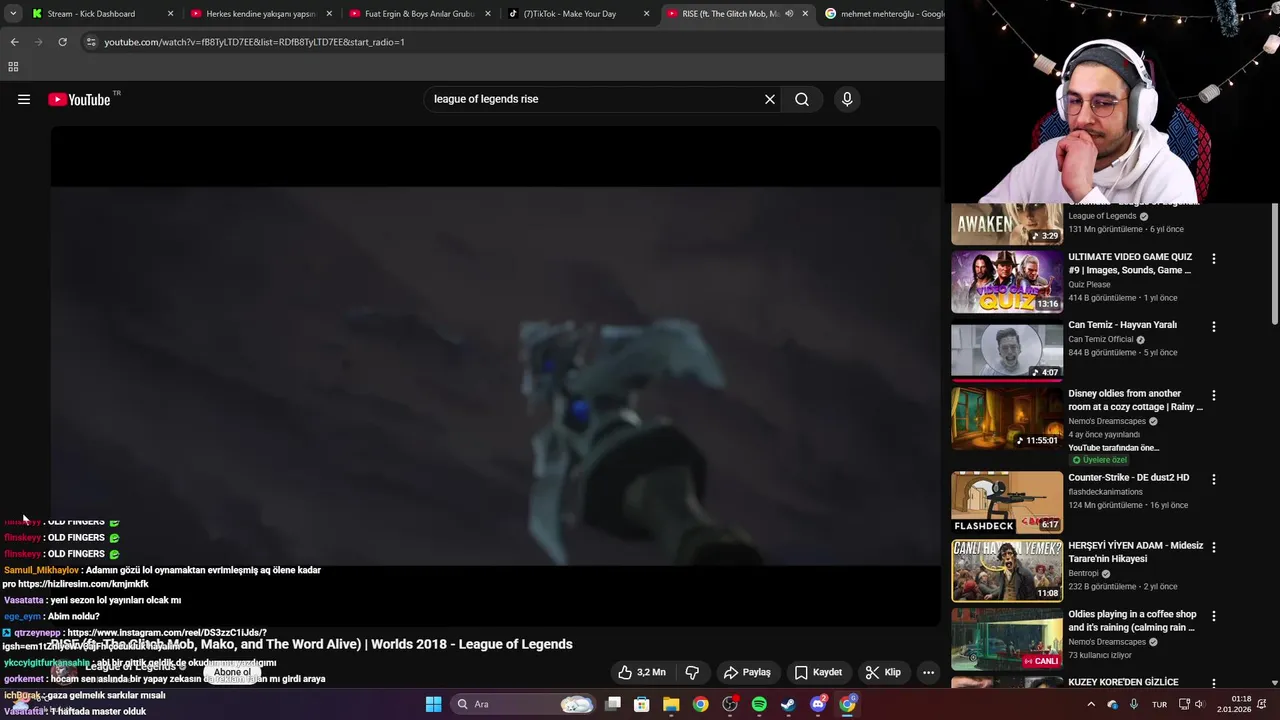1280x720 pixels.
Task: Click the Abone ol subscribe button
Action: click(232, 672)
